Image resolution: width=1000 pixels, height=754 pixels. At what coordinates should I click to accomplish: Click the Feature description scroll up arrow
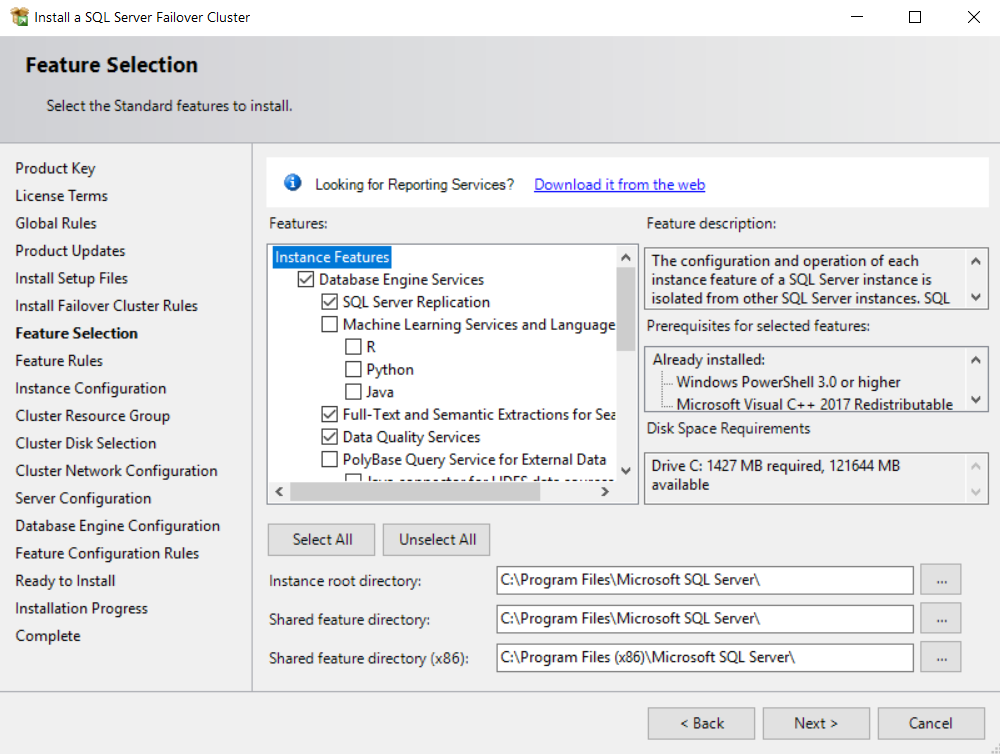coord(976,261)
